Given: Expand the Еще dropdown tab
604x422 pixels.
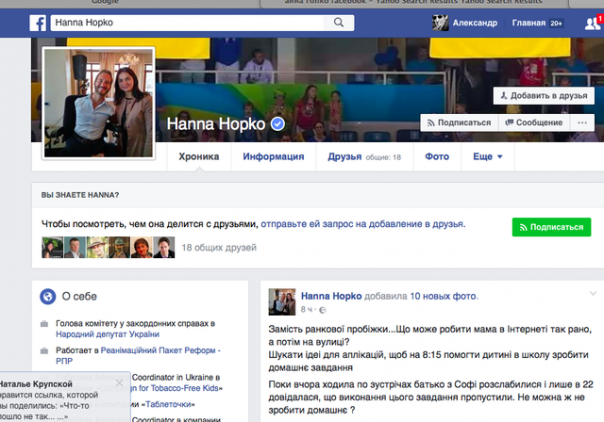Looking at the screenshot, I should (488, 156).
